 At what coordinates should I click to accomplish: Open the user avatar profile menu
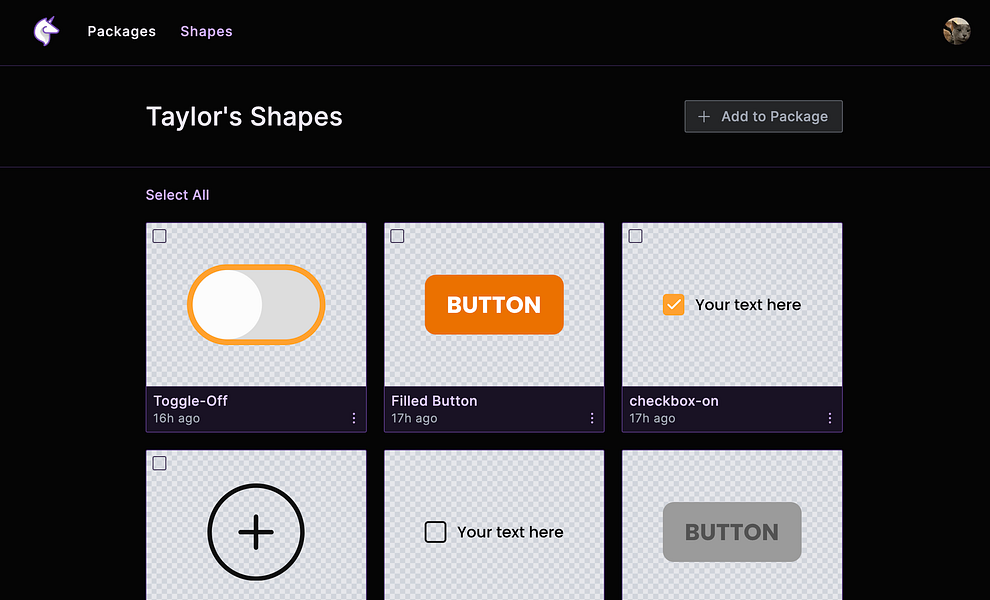point(957,31)
